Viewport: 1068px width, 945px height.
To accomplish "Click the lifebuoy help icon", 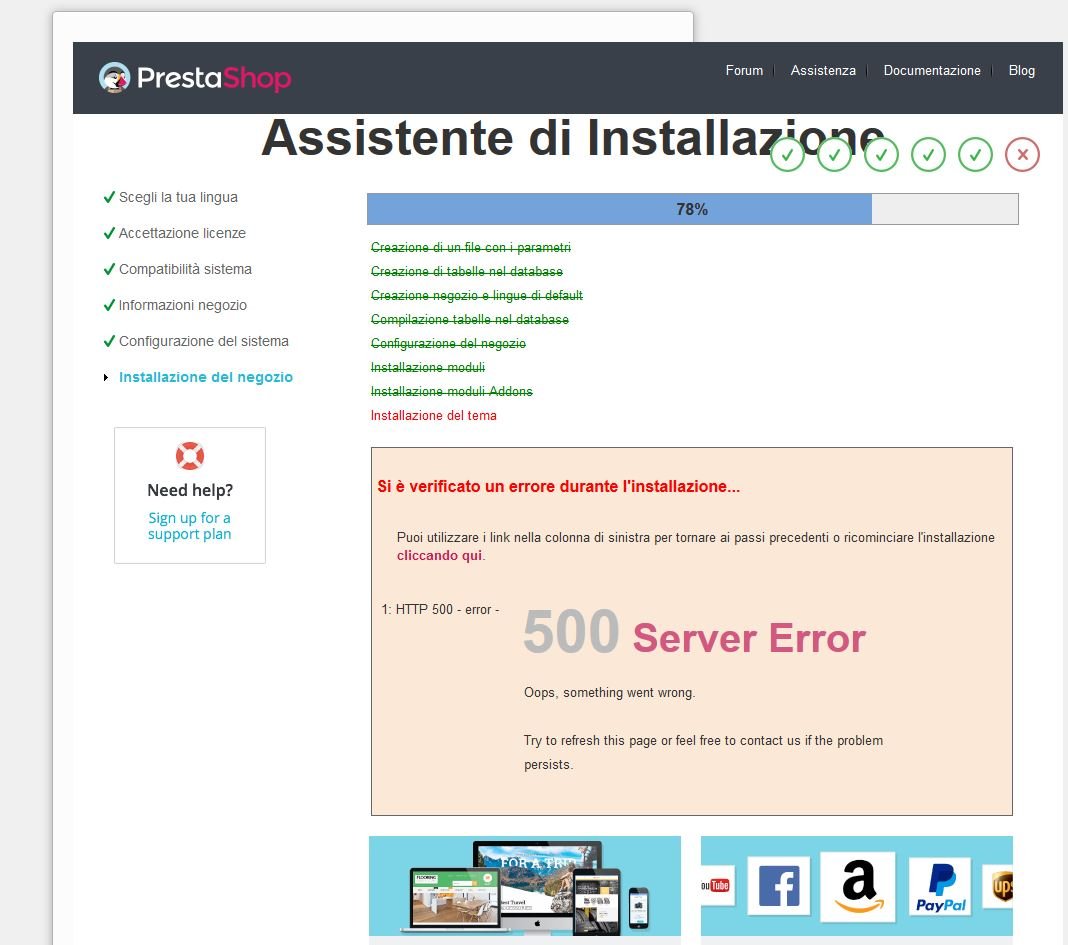I will pyautogui.click(x=190, y=456).
